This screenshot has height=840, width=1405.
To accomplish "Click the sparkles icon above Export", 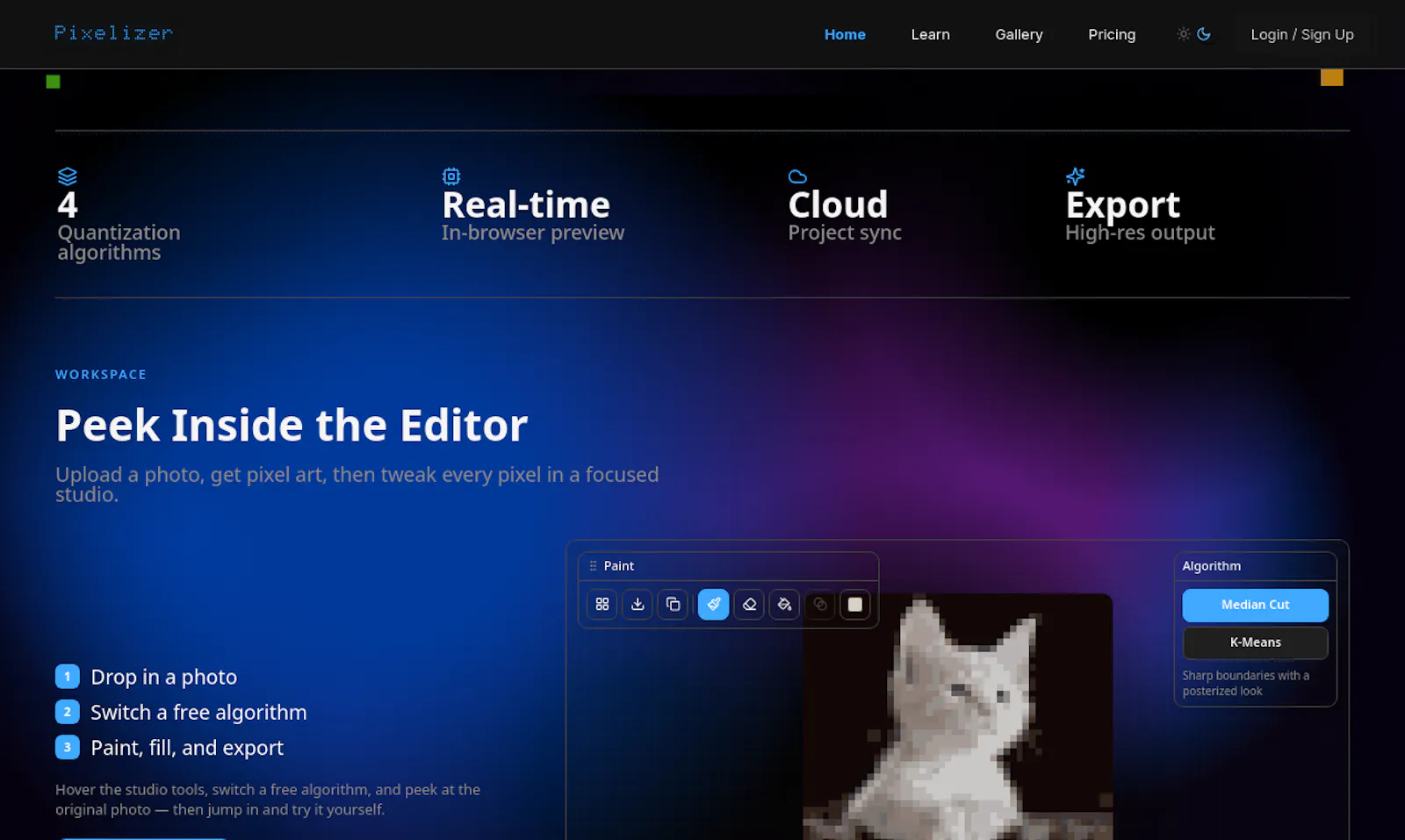I will tap(1075, 176).
